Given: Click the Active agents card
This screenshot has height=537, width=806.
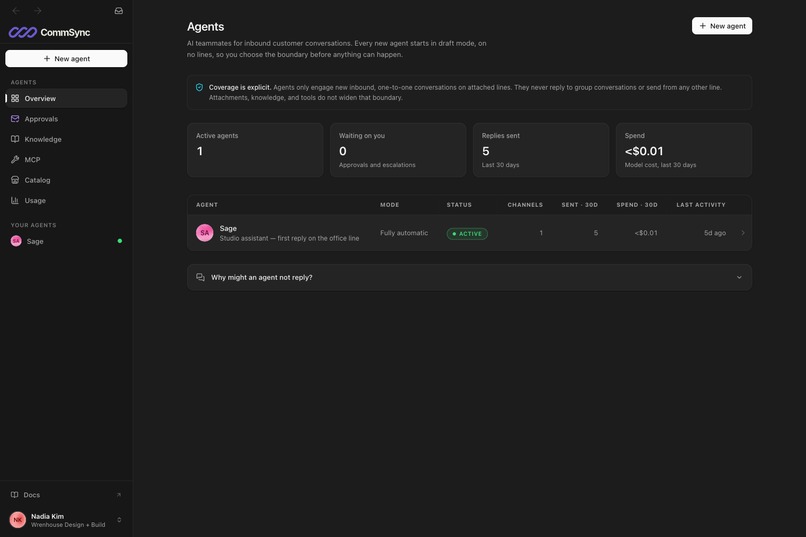Looking at the screenshot, I should click(x=255, y=150).
